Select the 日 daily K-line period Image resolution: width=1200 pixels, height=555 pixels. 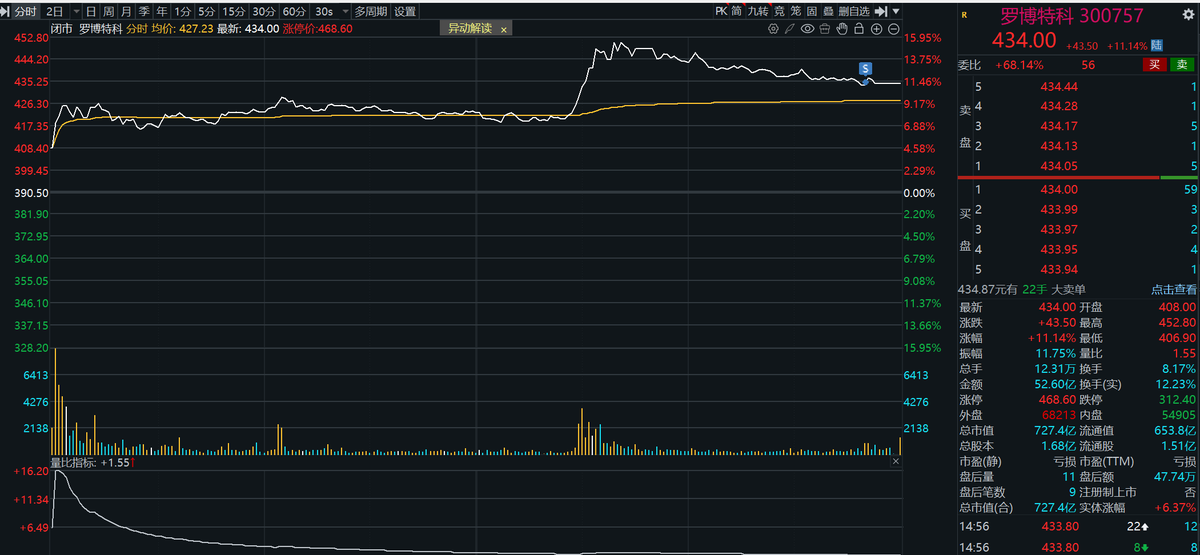coord(91,12)
